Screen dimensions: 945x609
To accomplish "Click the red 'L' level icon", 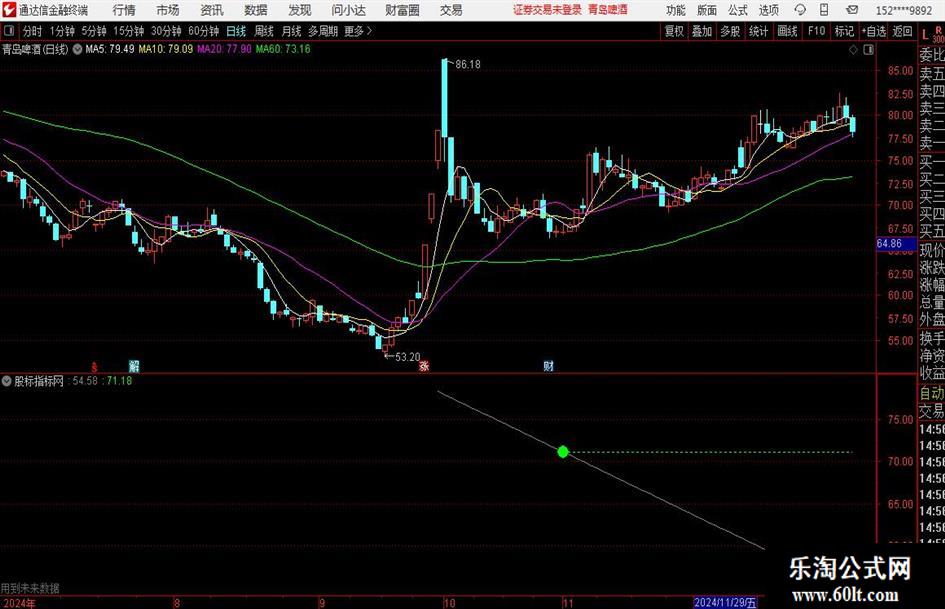I will [x=925, y=35].
